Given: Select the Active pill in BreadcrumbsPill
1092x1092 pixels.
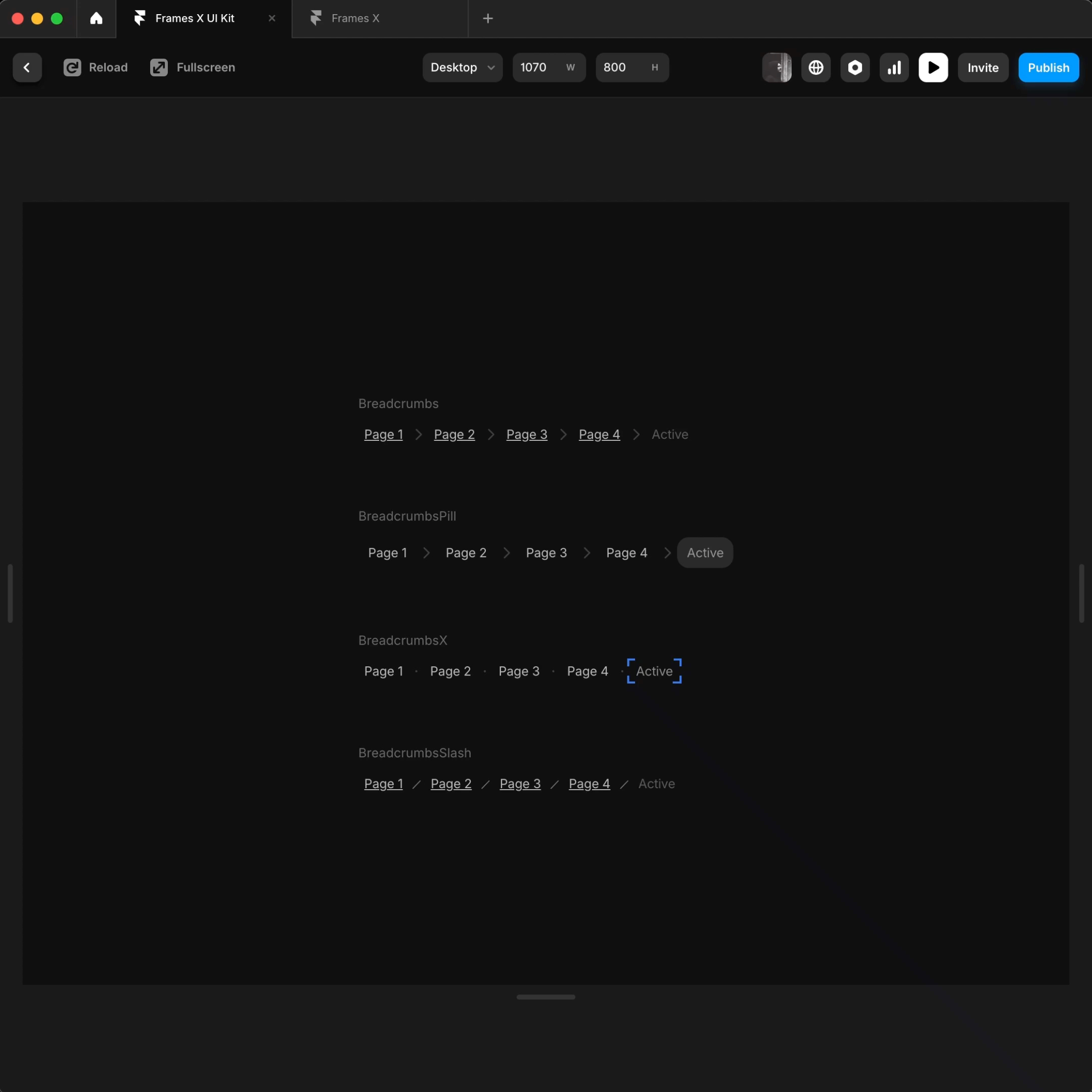Looking at the screenshot, I should [x=704, y=552].
